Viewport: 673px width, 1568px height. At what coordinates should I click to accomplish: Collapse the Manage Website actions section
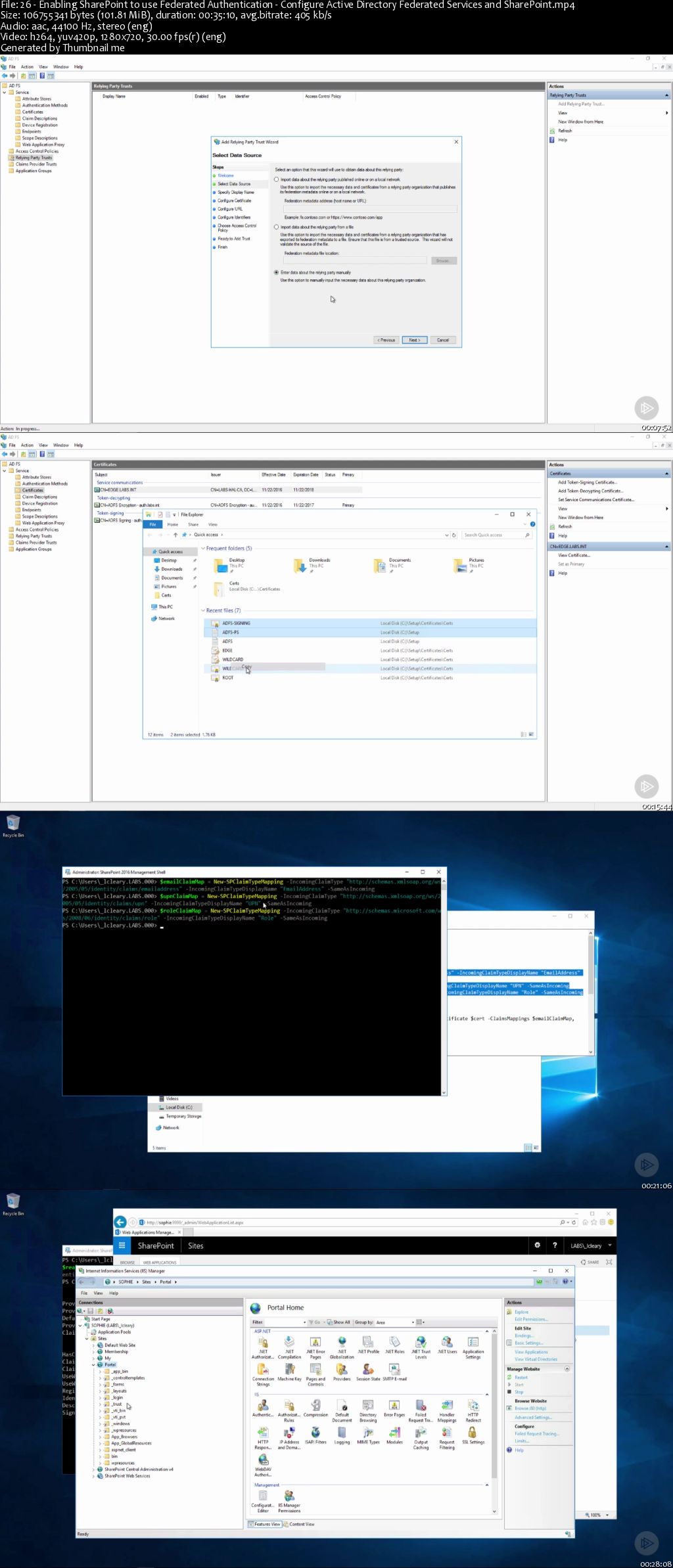(x=567, y=1369)
